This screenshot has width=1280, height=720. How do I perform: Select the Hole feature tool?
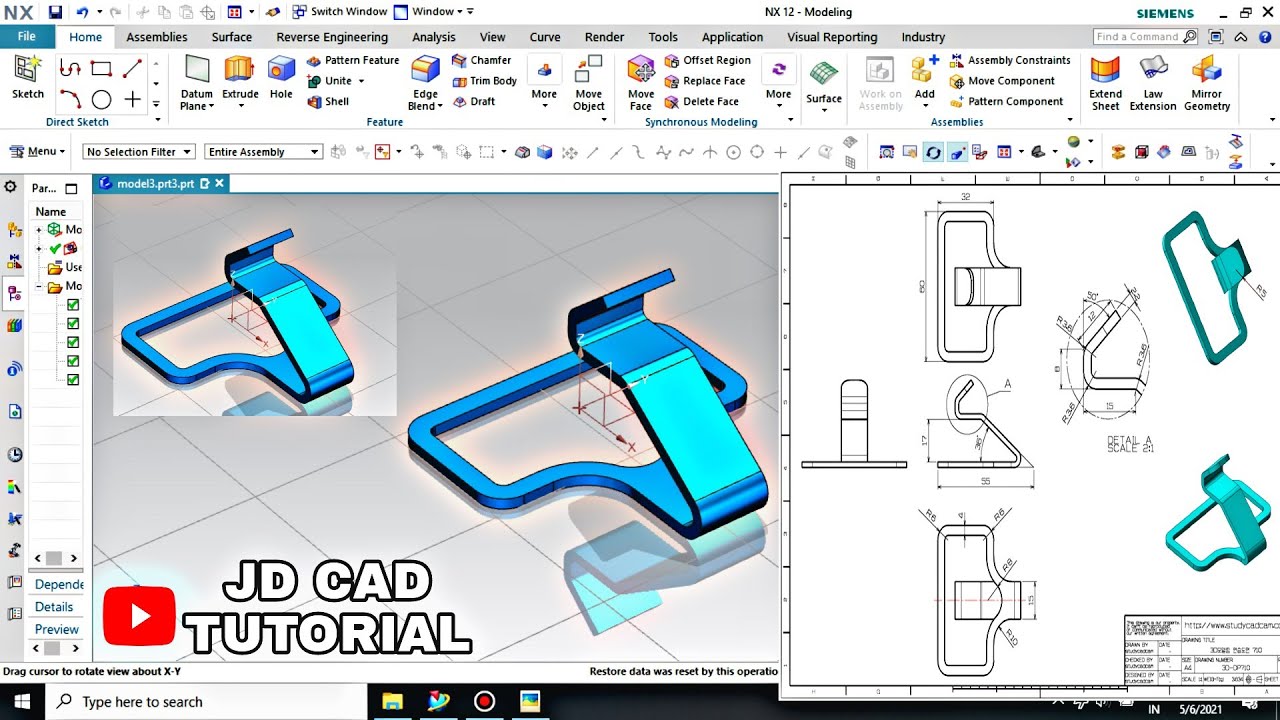click(x=281, y=77)
